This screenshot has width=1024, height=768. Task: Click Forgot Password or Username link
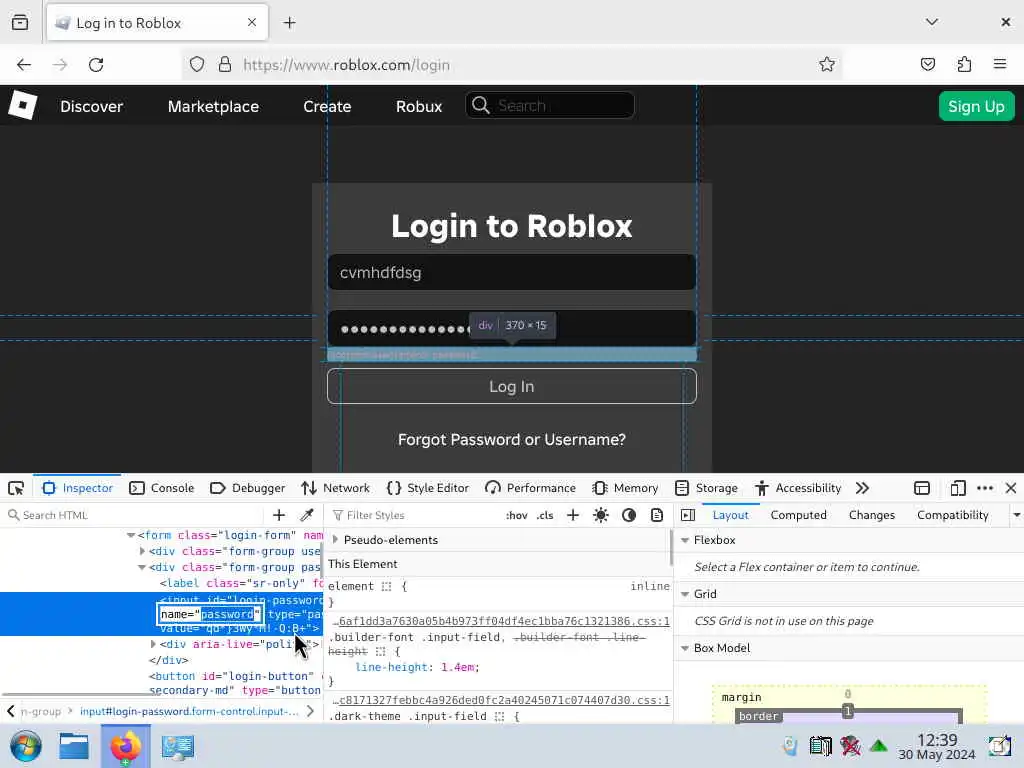coord(511,440)
